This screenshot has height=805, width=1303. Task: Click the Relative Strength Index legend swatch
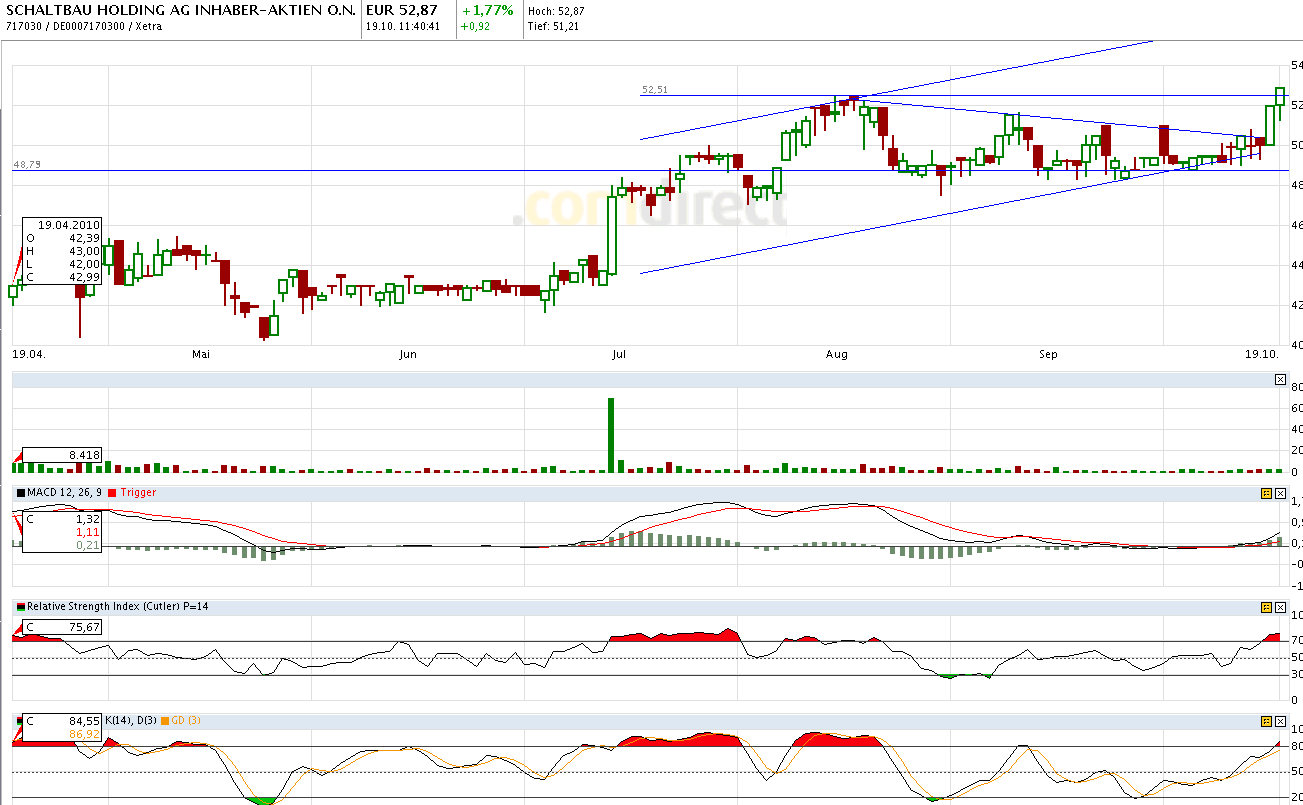point(20,607)
